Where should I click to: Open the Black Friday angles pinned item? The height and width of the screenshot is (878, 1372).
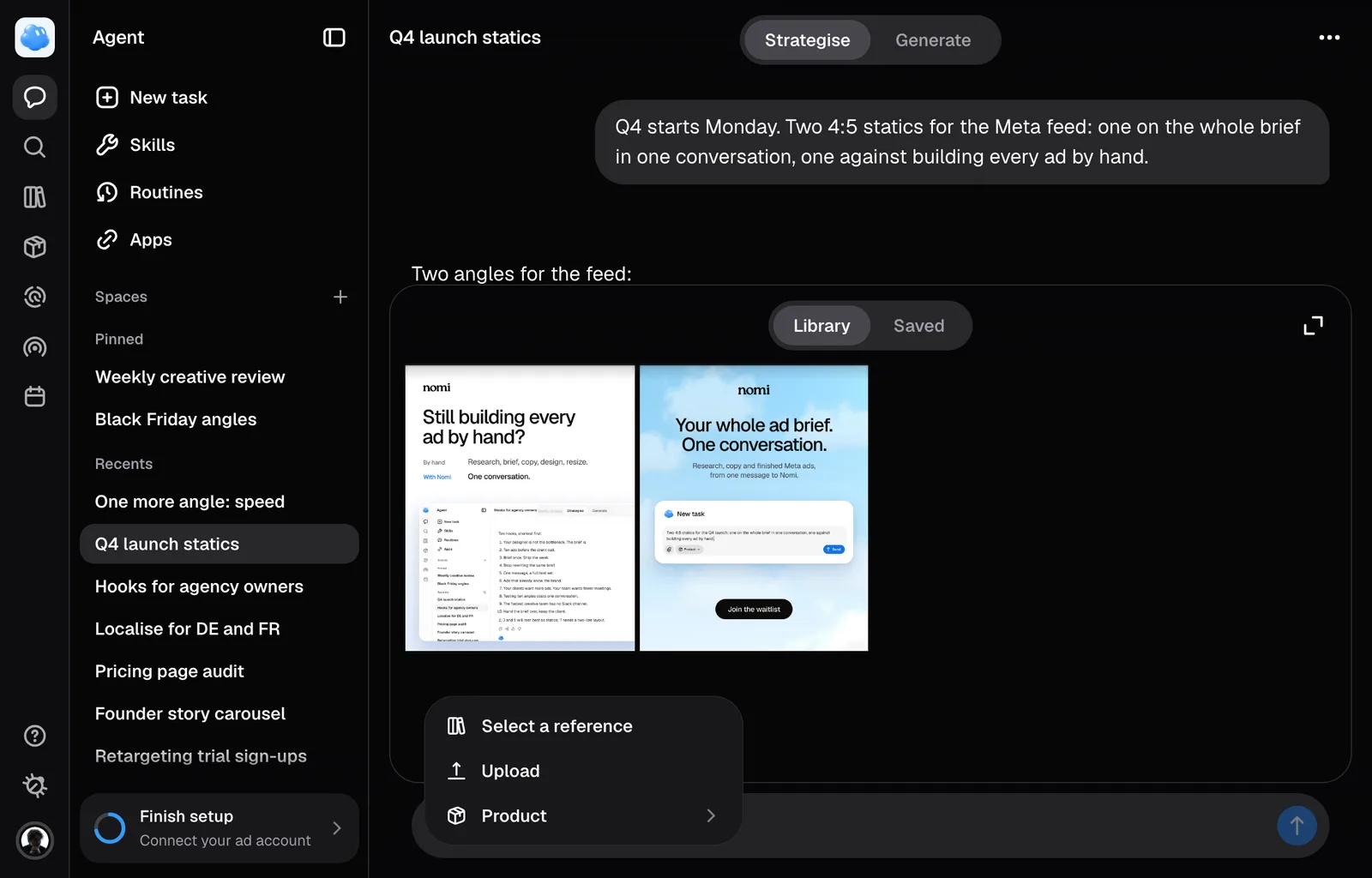click(x=220, y=419)
